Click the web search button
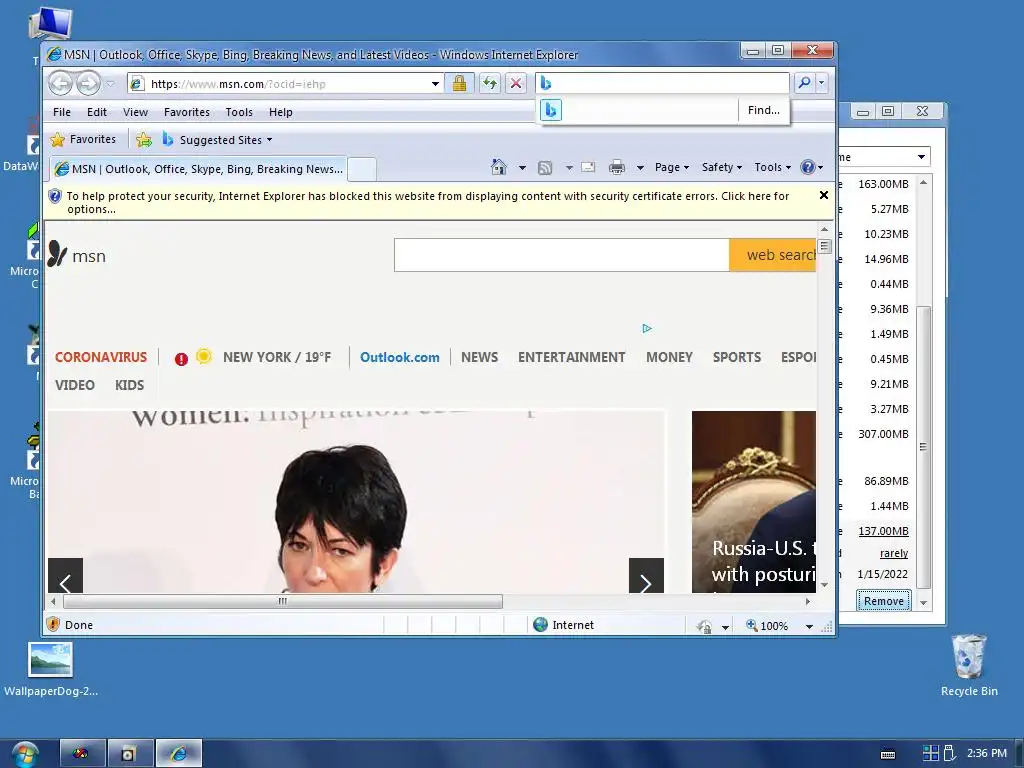 coord(773,255)
